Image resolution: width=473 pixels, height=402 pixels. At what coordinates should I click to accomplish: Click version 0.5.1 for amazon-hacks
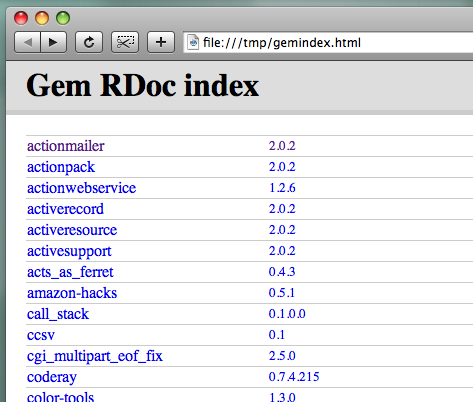click(x=282, y=293)
